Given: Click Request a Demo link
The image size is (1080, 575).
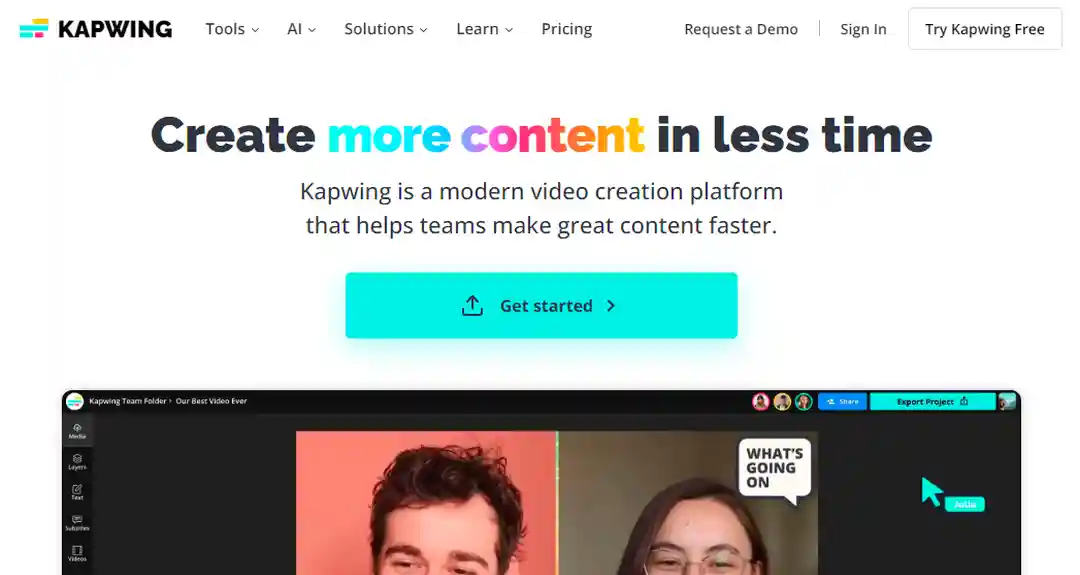Looking at the screenshot, I should coord(740,29).
